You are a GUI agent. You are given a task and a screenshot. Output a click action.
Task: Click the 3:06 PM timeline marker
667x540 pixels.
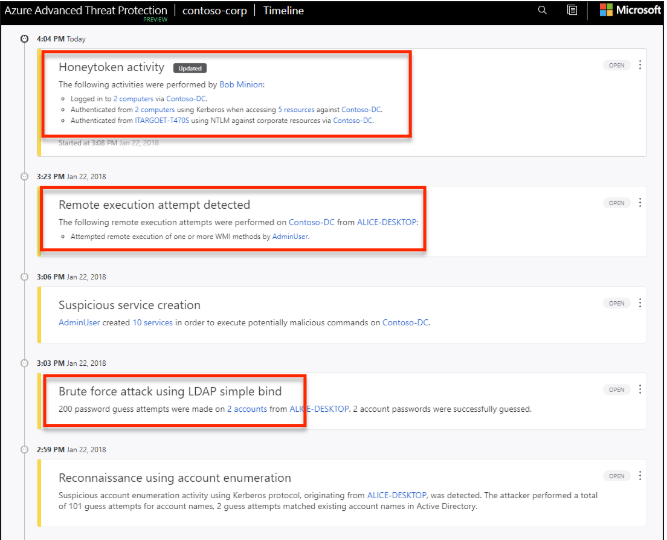[25, 277]
